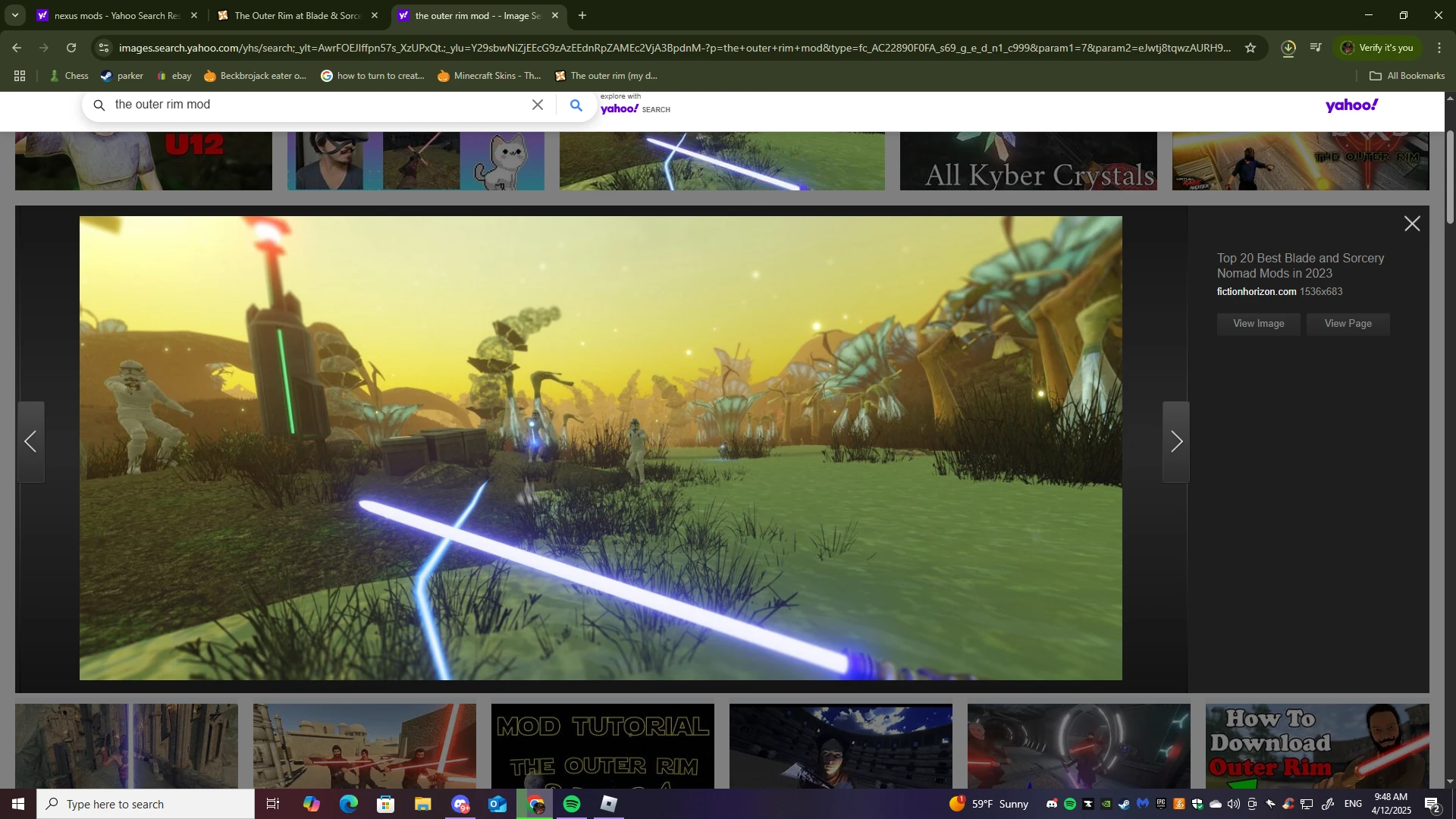This screenshot has height=819, width=1456.
Task: Open the How To Download Outer Rim thumbnail
Action: [x=1317, y=746]
